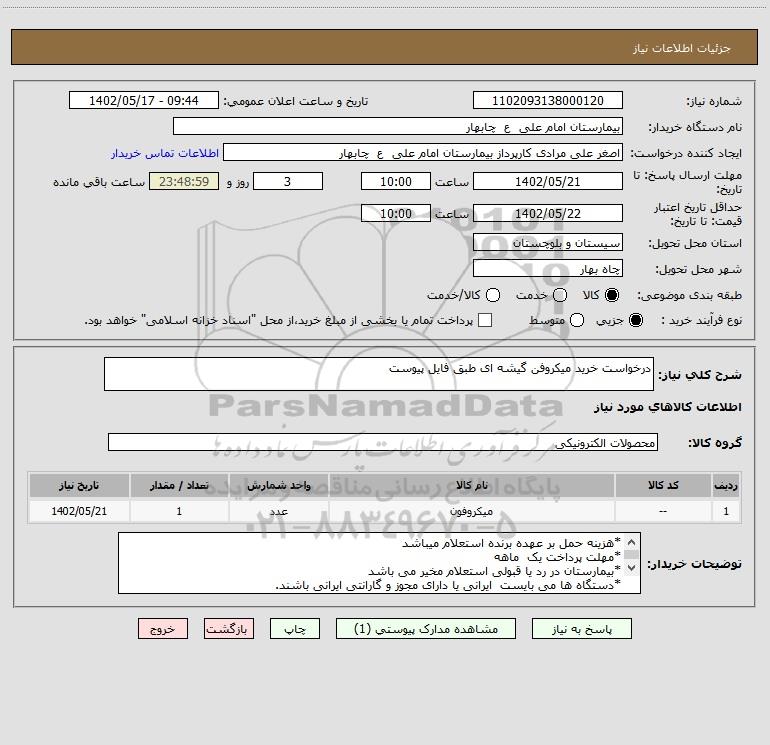This screenshot has width=770, height=745.
Task: Click the عدد unit cell
Action: 278,511
